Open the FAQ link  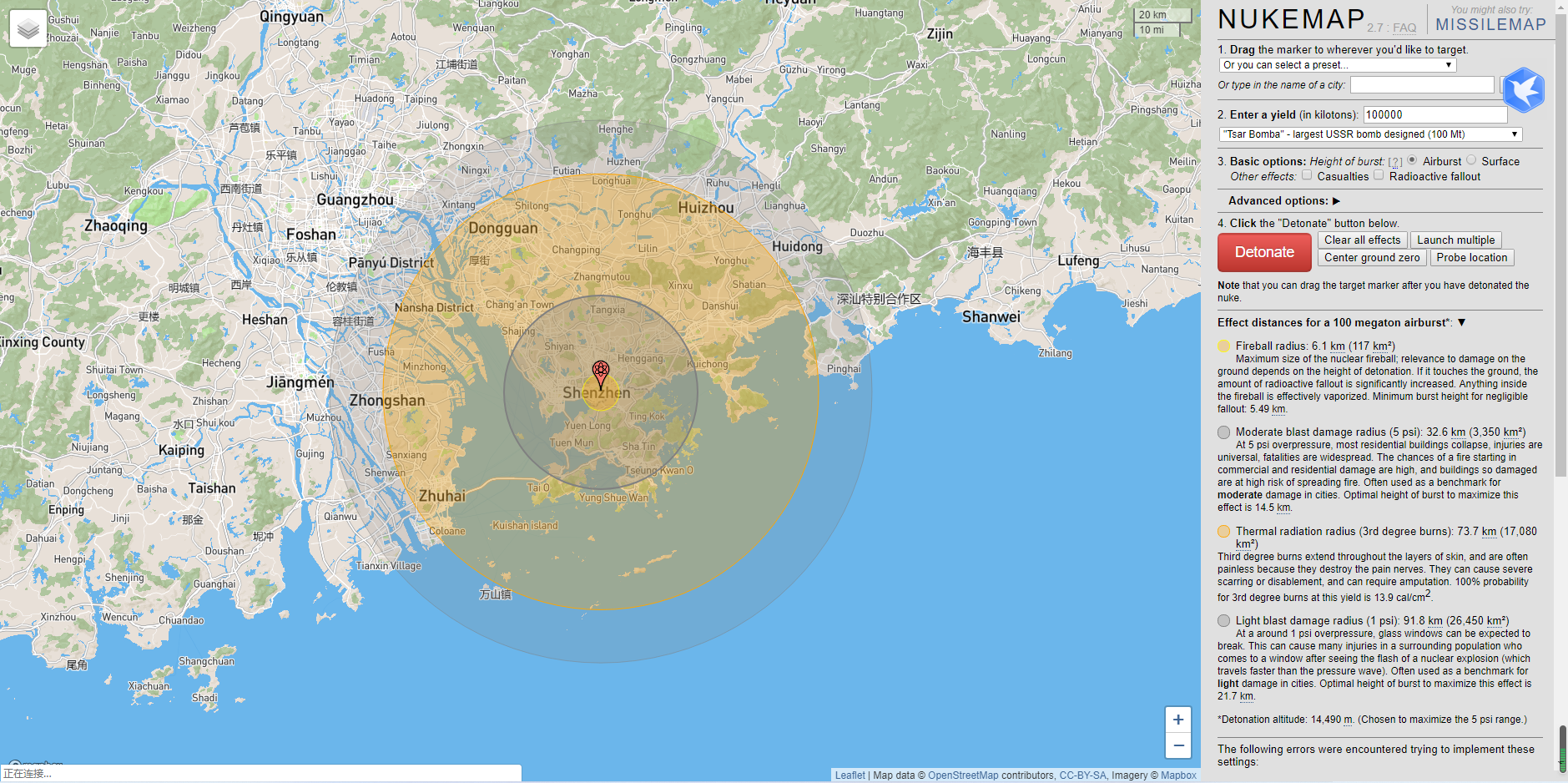click(1404, 28)
